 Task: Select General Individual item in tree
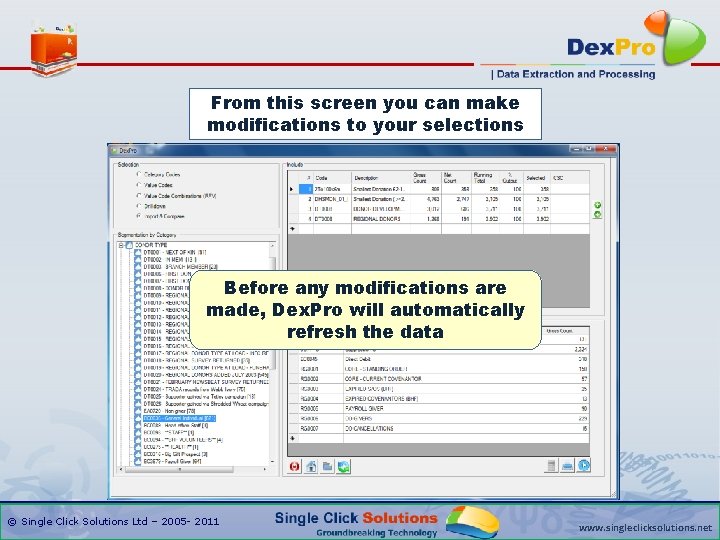(179, 418)
